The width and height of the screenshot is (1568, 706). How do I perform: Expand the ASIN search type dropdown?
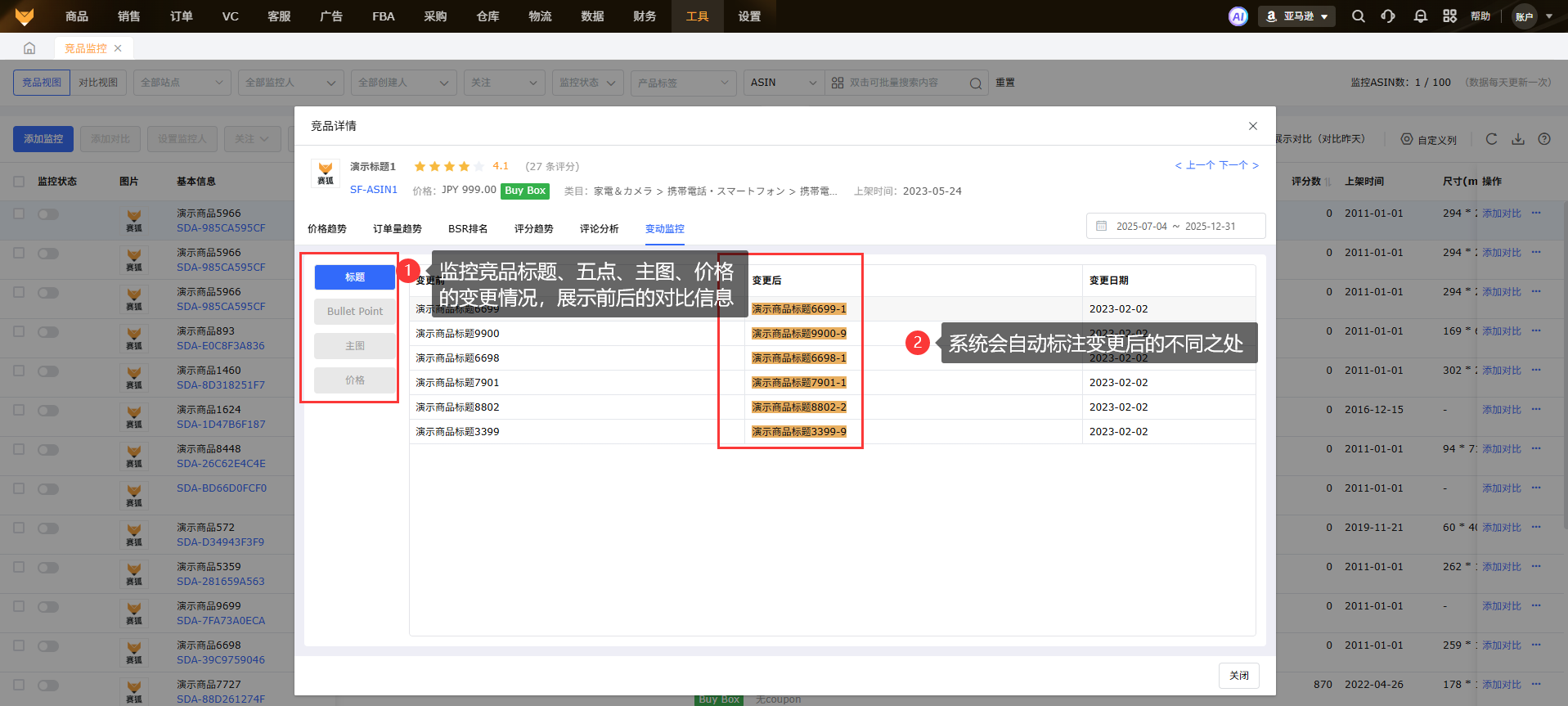point(783,83)
